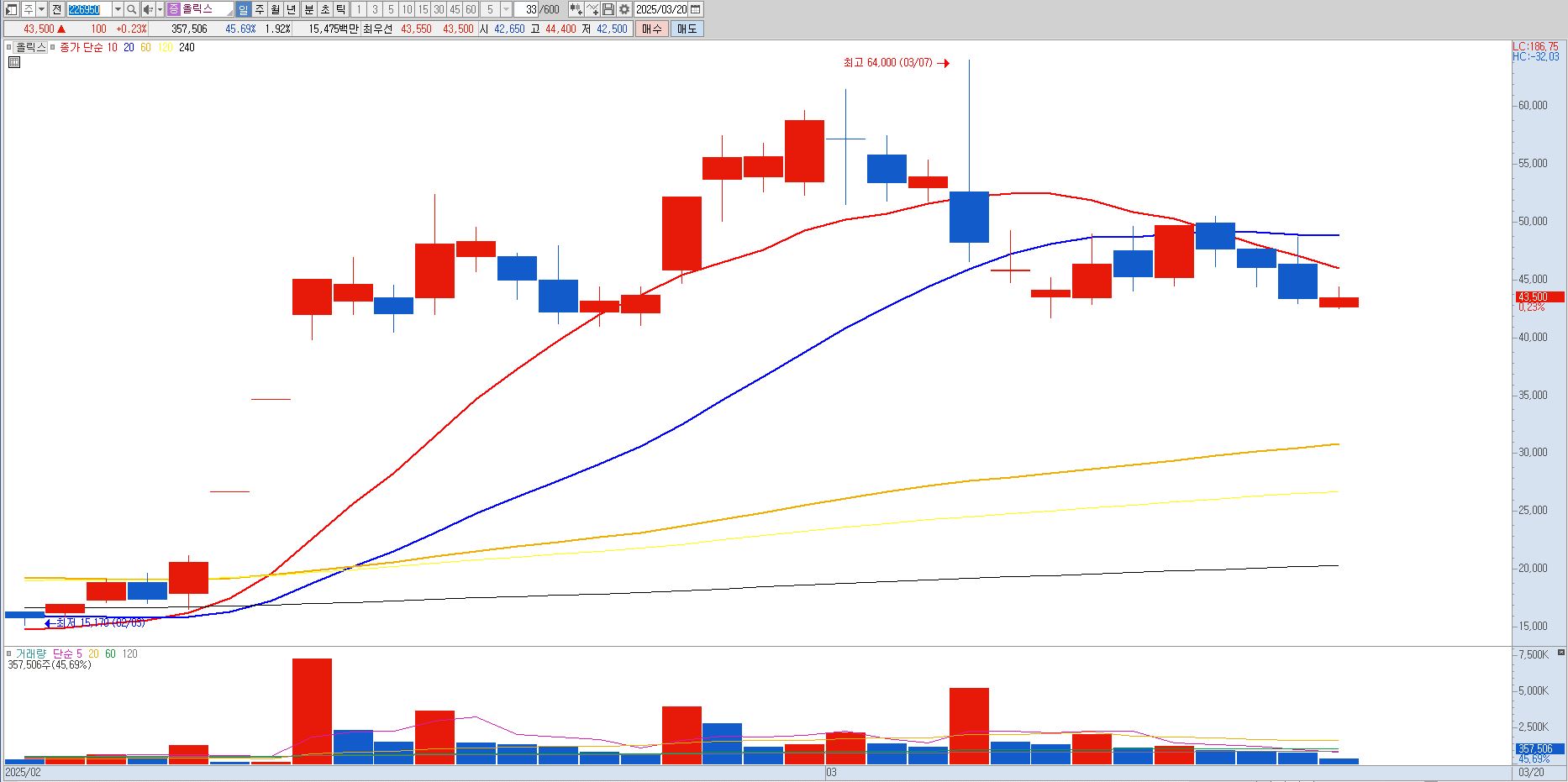Screen dimensions: 1568x782
Task: Click the screen layout icon at top-left corner
Action: click(11, 9)
